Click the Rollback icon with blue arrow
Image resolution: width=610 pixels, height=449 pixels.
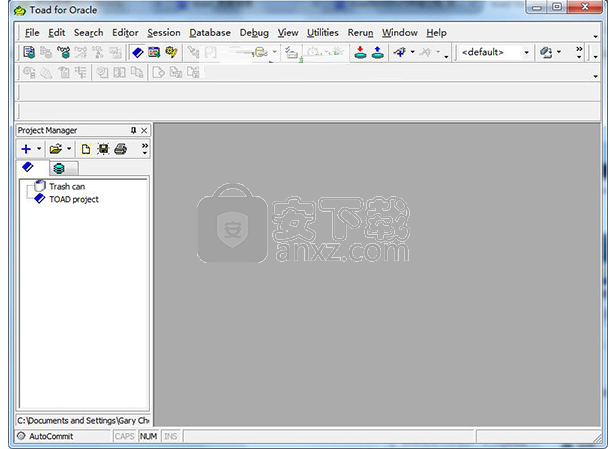tap(377, 52)
